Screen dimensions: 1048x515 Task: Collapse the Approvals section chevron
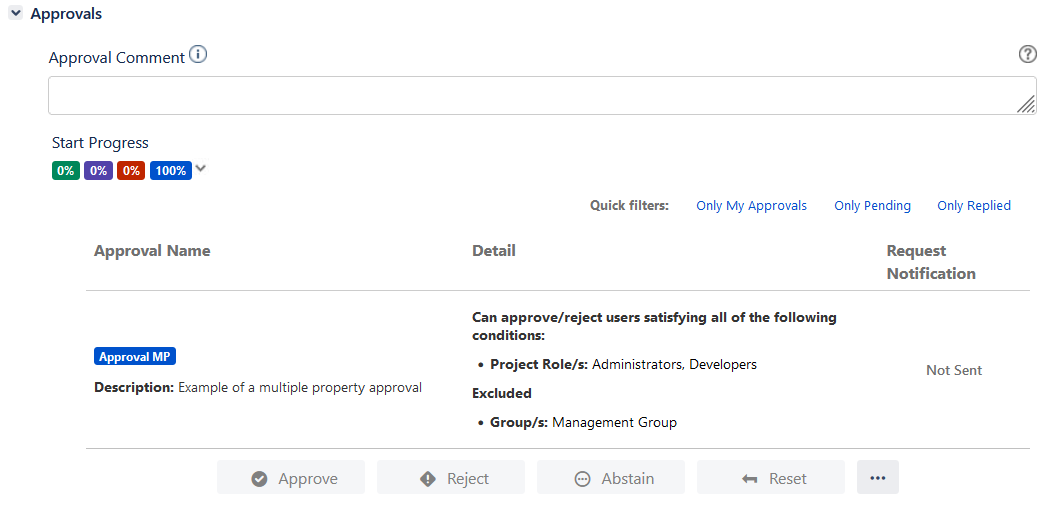[x=16, y=14]
